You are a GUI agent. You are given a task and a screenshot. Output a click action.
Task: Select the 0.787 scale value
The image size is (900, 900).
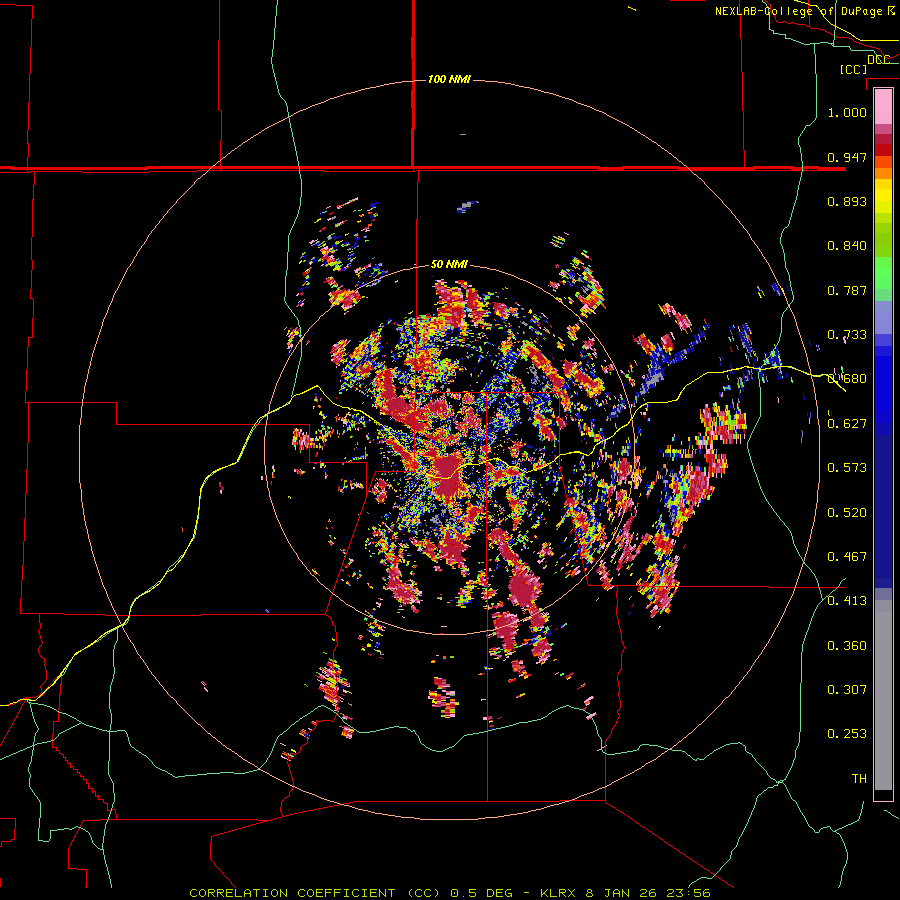pyautogui.click(x=847, y=290)
